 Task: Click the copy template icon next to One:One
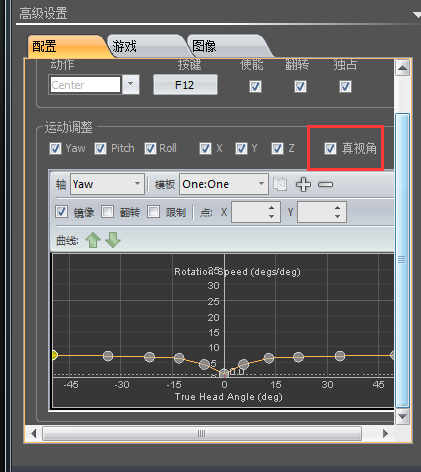[280, 184]
